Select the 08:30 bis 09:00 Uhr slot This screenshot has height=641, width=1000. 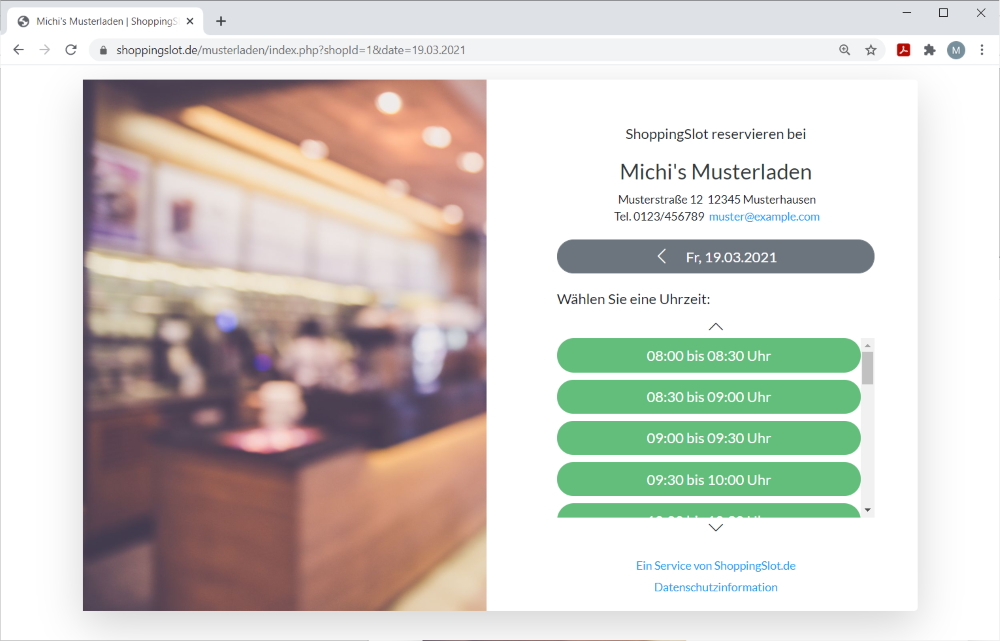click(708, 397)
